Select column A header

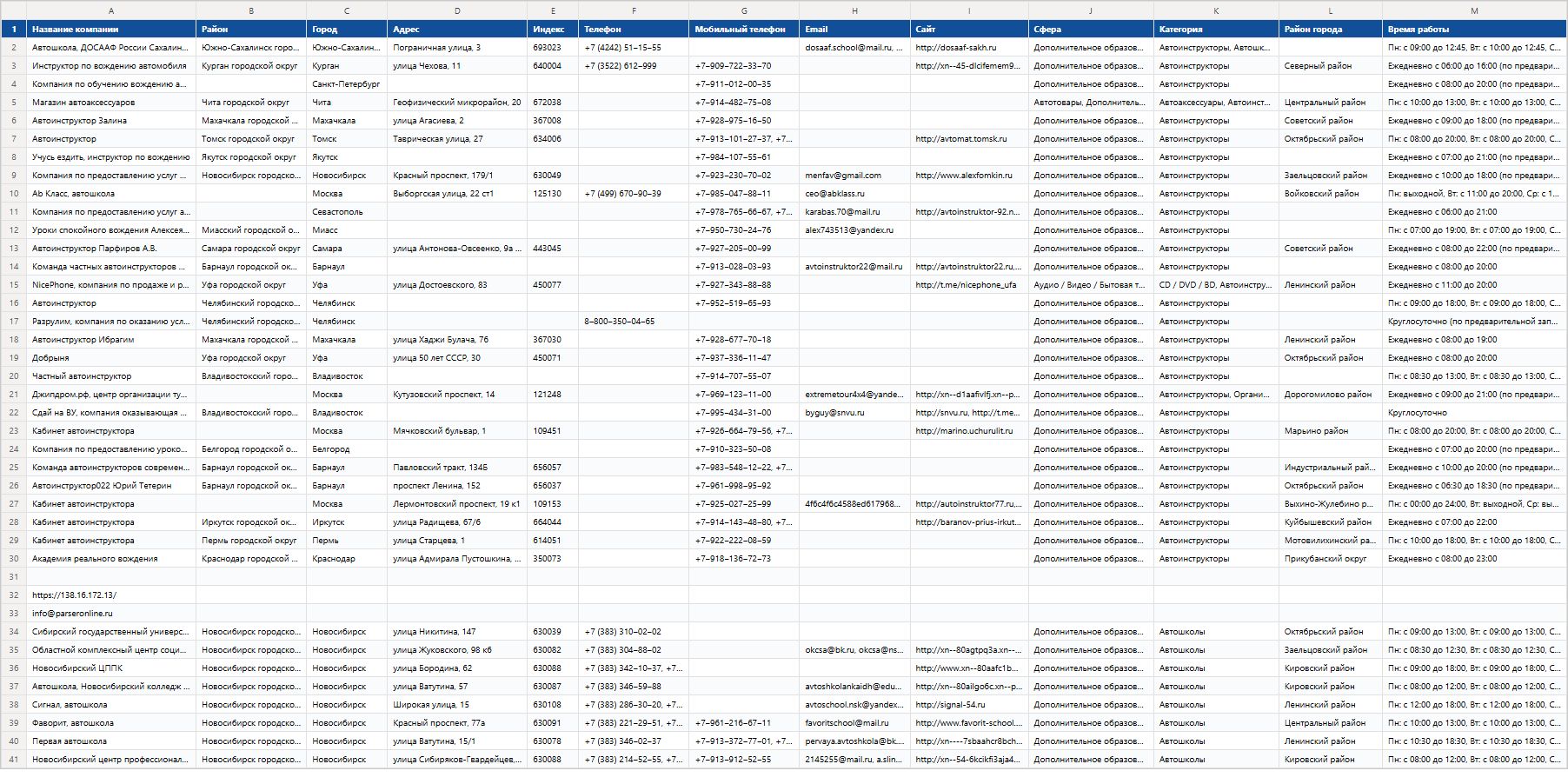coord(111,10)
